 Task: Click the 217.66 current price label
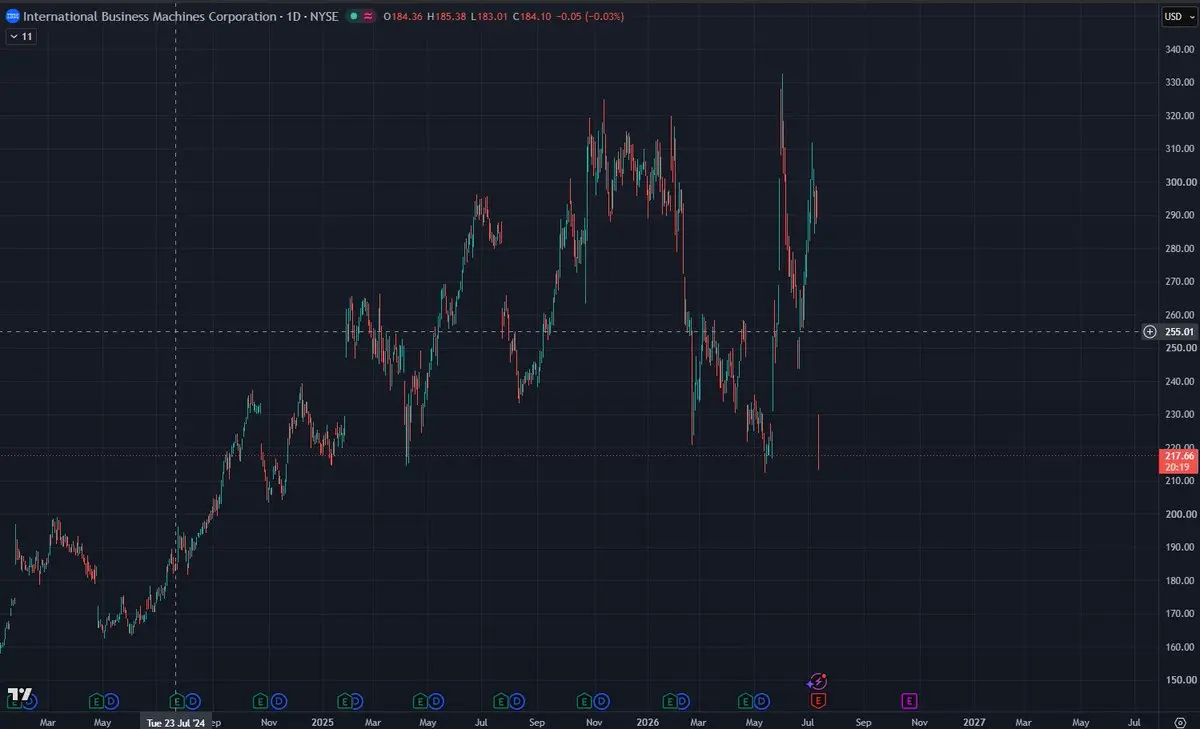(1178, 455)
